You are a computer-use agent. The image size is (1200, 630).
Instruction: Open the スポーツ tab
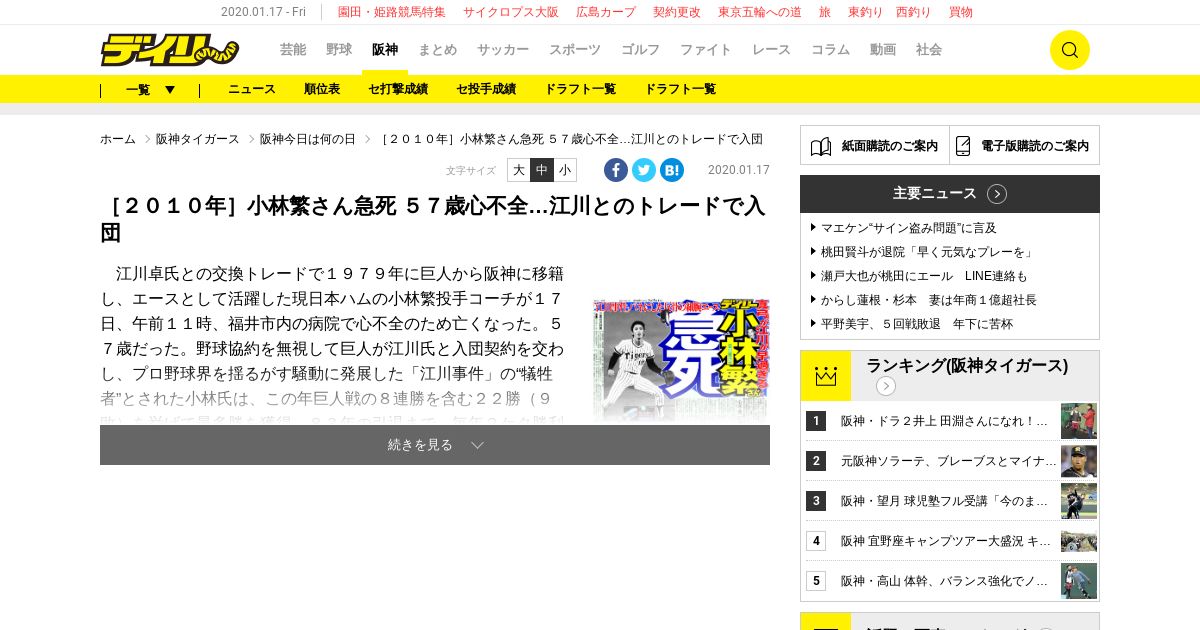pos(575,50)
